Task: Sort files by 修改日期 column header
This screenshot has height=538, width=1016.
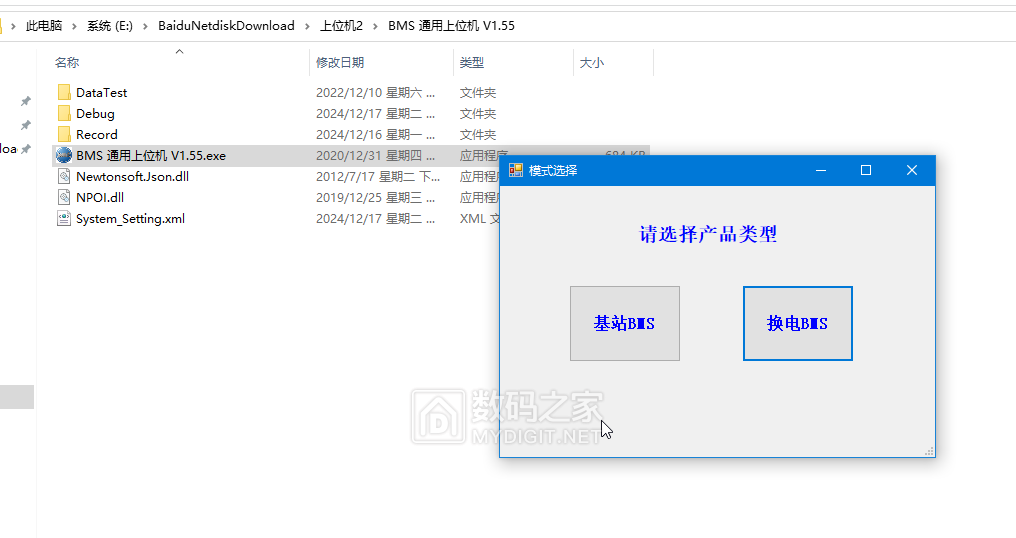Action: point(340,63)
